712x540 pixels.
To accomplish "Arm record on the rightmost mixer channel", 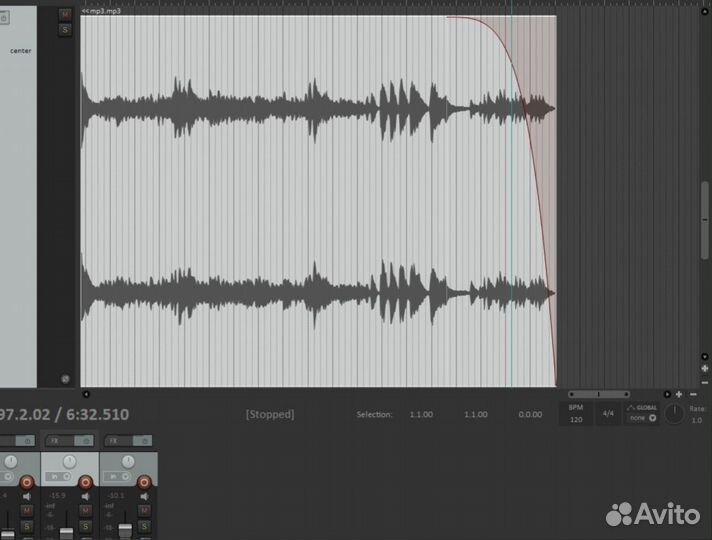I will click(x=145, y=483).
